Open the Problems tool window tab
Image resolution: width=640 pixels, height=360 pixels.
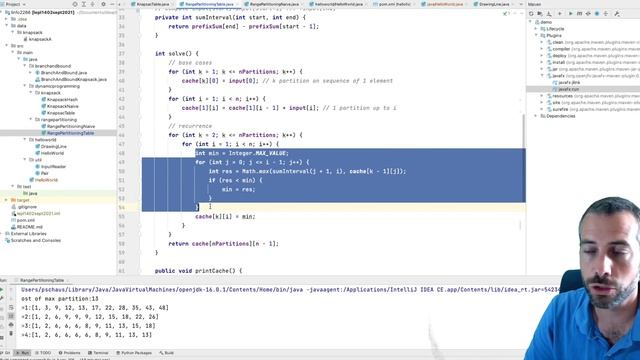pos(69,353)
